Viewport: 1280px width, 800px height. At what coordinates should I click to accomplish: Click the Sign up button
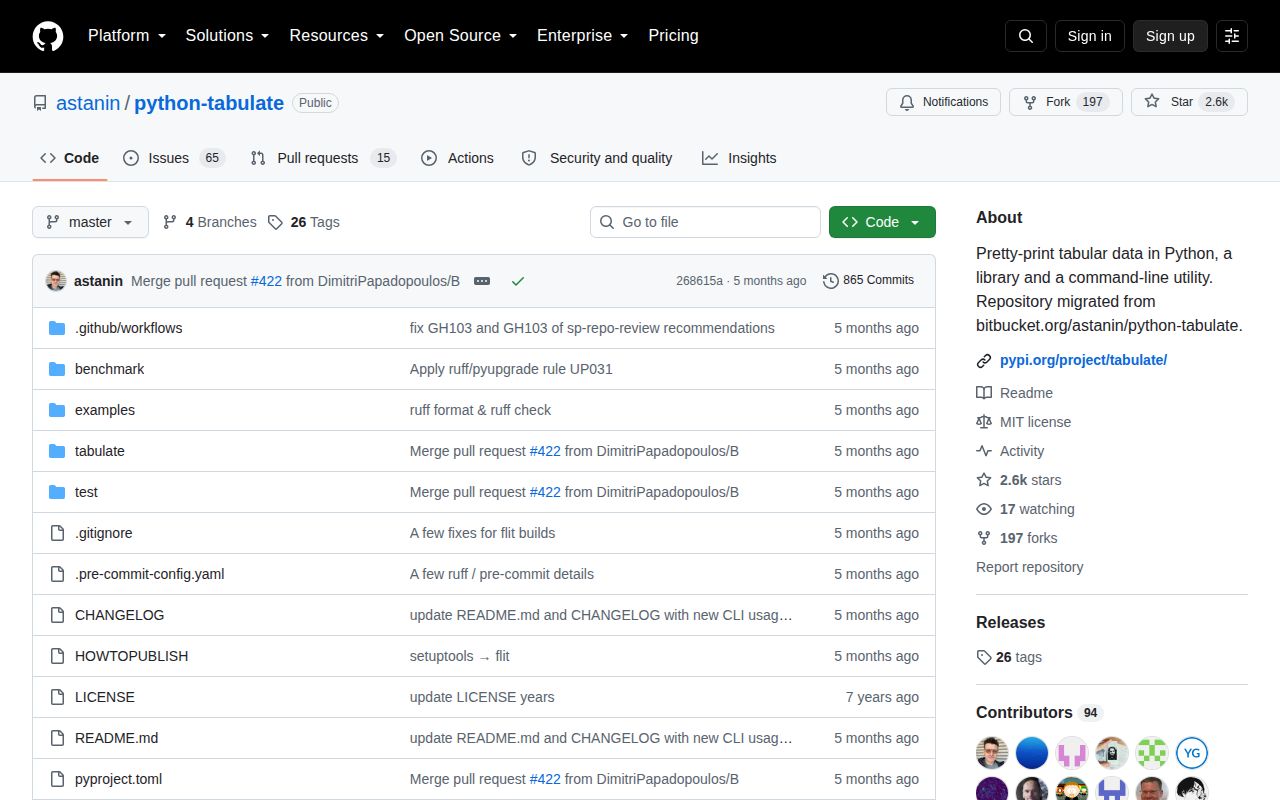(1170, 36)
